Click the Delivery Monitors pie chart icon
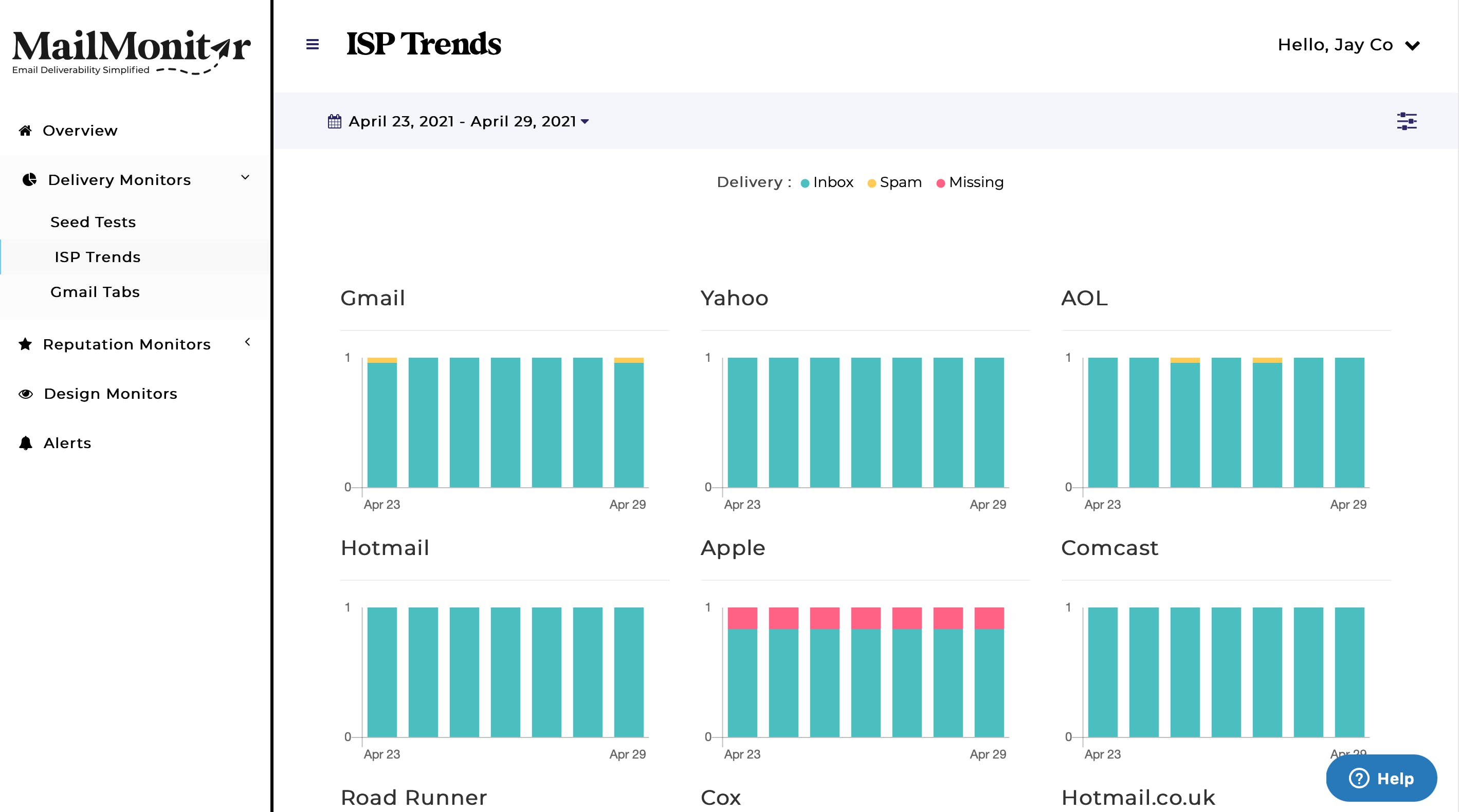This screenshot has height=812, width=1459. point(29,180)
